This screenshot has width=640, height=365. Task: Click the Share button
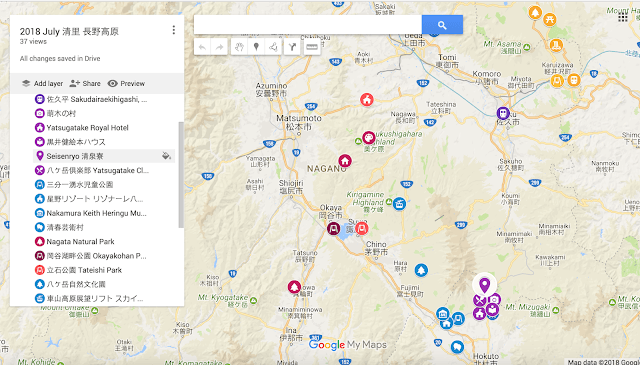(85, 83)
